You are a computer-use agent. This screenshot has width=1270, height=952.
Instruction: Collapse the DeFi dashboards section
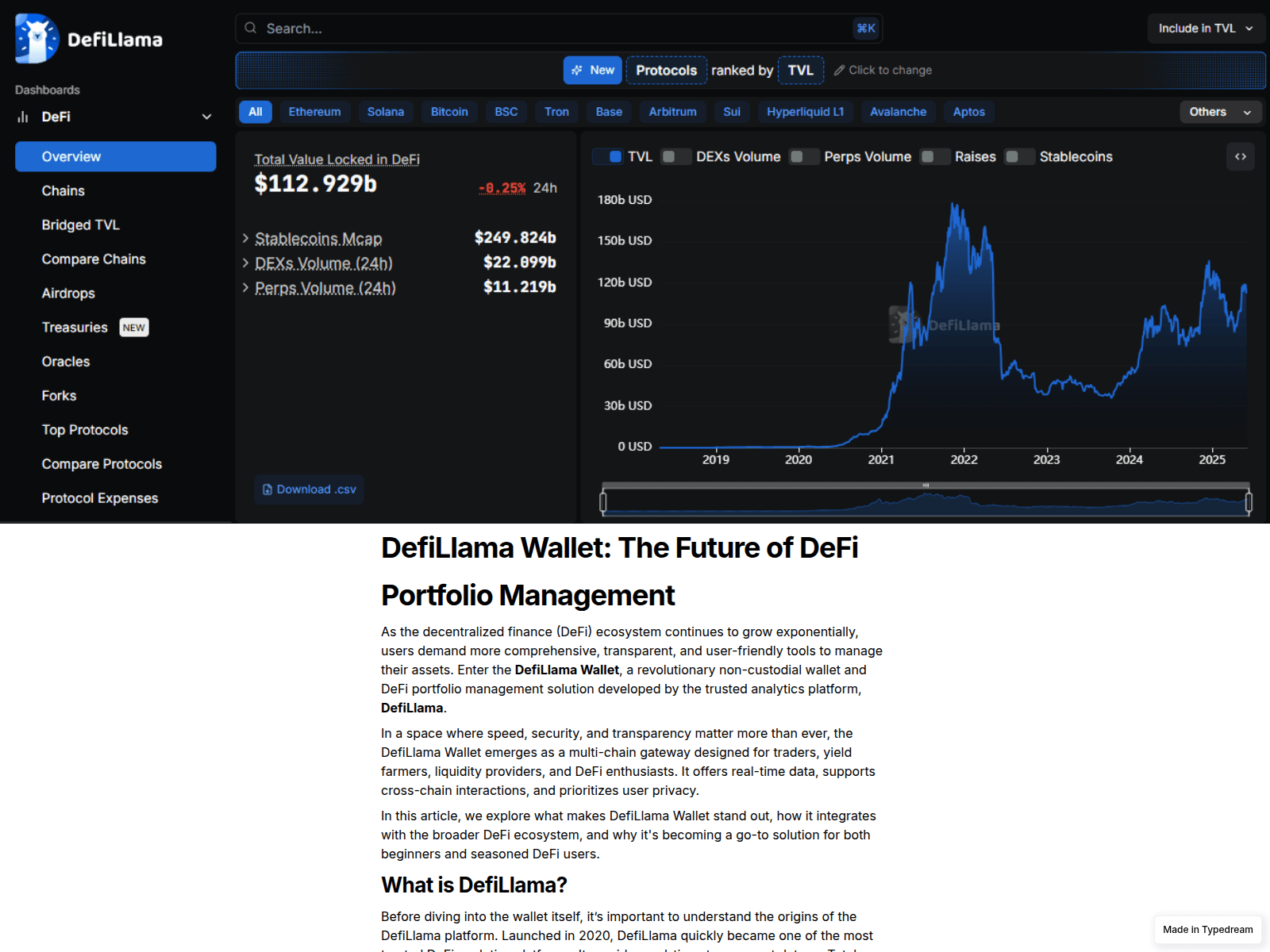click(206, 117)
